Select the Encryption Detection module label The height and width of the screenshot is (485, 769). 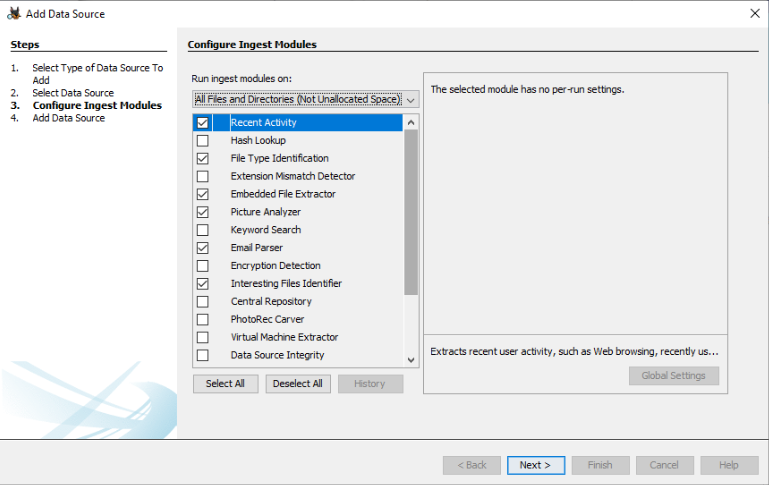coord(275,266)
